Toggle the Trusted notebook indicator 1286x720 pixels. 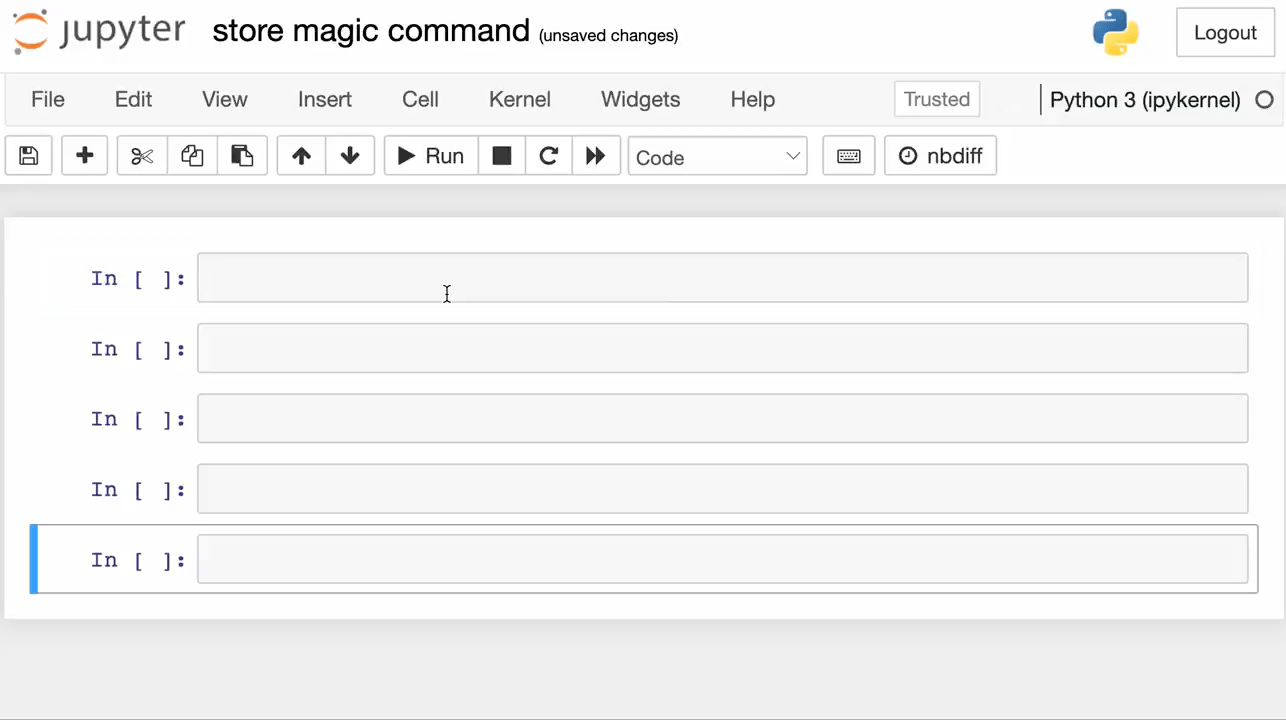click(x=937, y=99)
